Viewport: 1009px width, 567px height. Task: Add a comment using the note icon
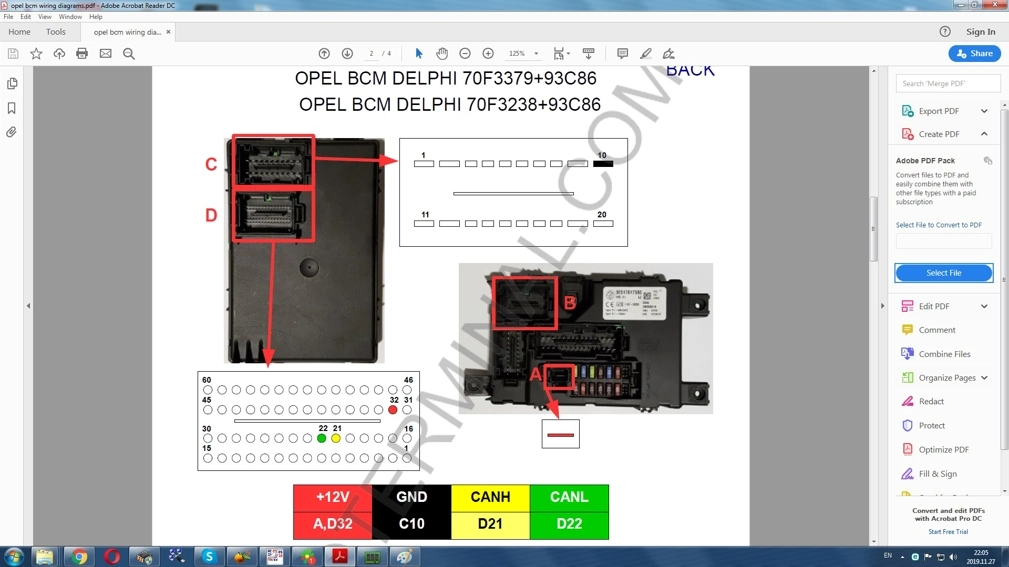[622, 53]
